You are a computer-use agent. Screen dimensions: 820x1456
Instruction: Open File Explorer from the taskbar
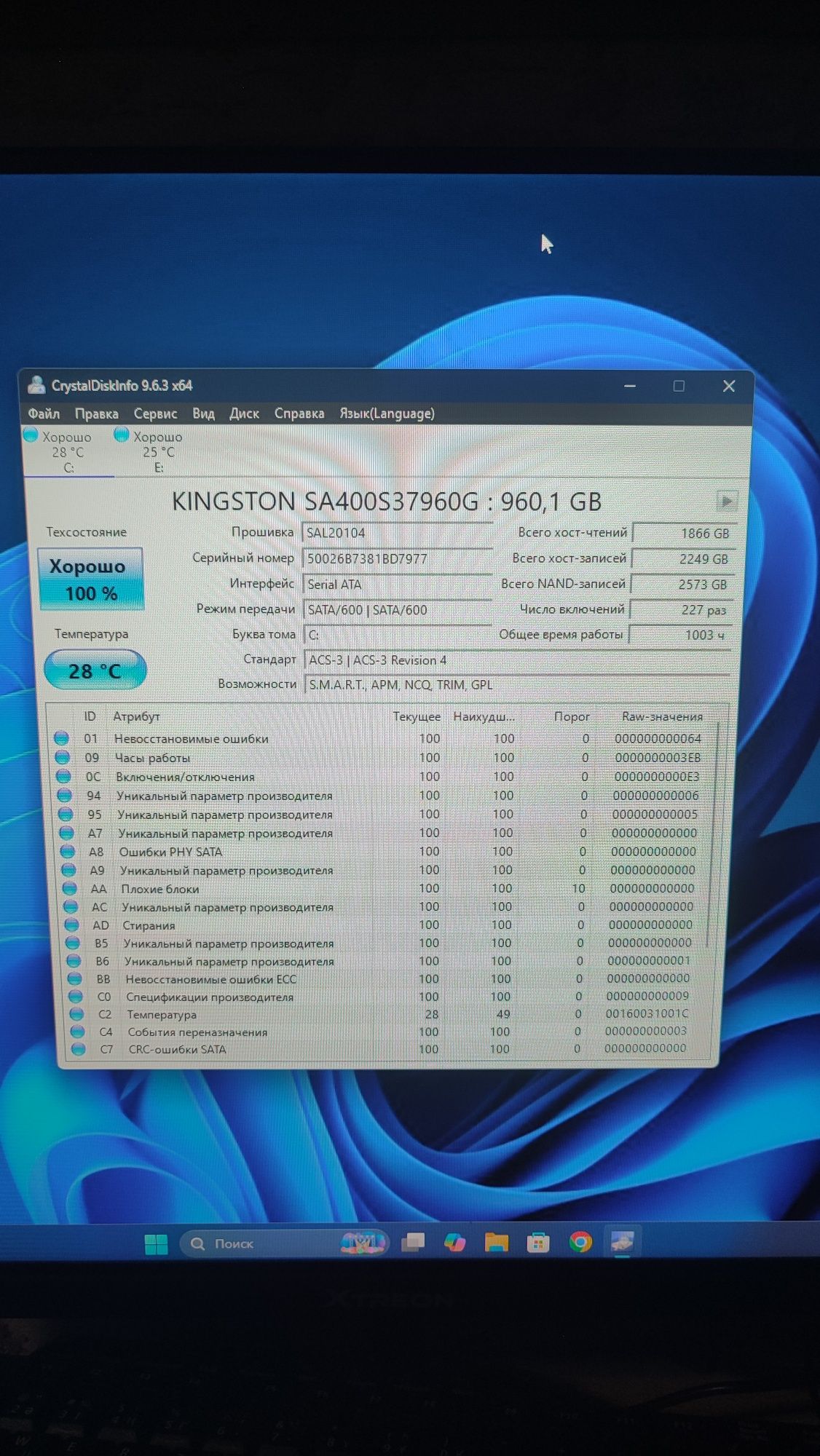497,1242
